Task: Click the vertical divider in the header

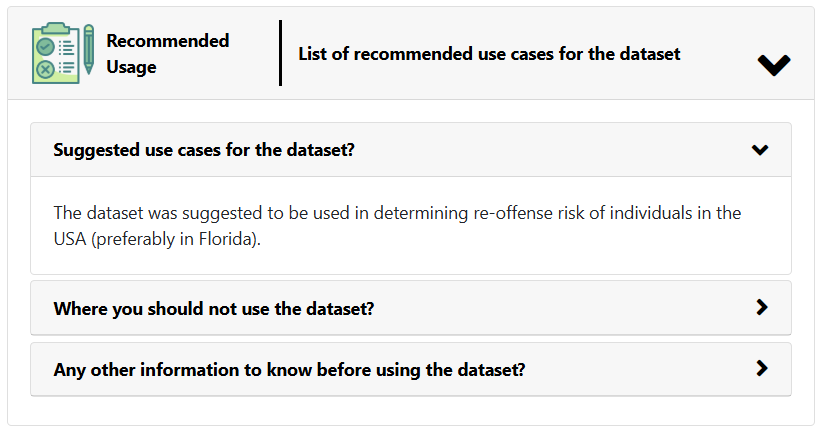Action: 280,53
